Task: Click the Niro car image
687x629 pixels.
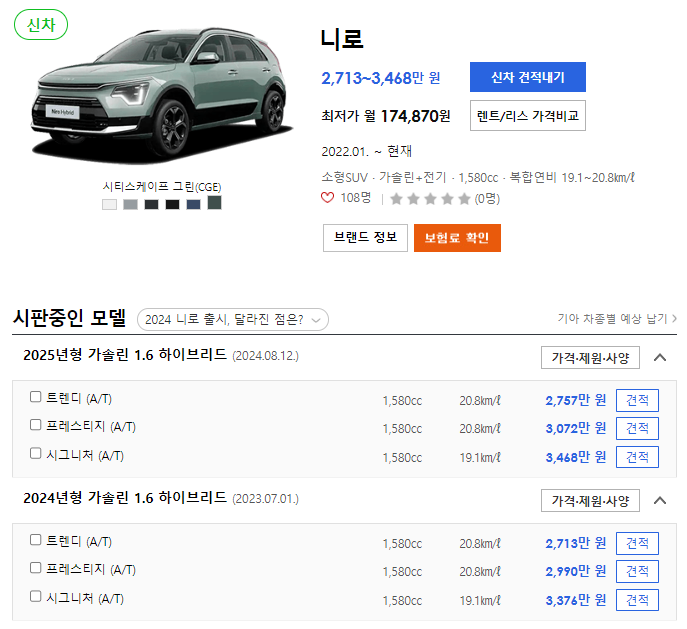Action: click(161, 94)
